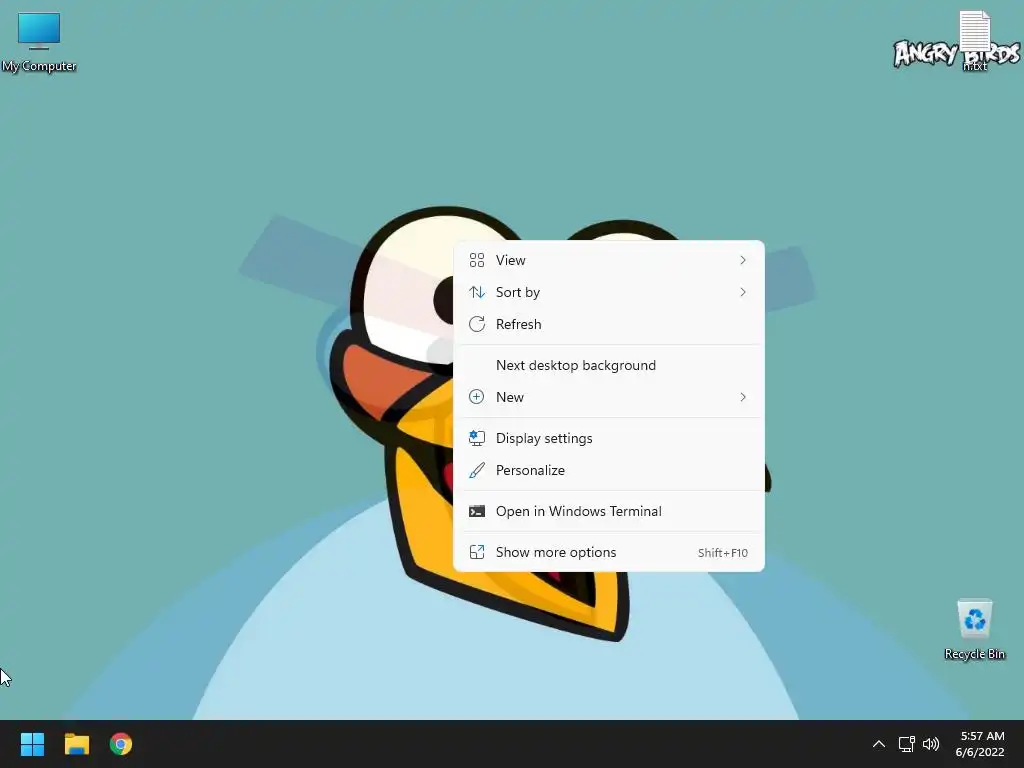The image size is (1024, 768).
Task: Click the share-box icon beside Show more options
Action: click(477, 552)
